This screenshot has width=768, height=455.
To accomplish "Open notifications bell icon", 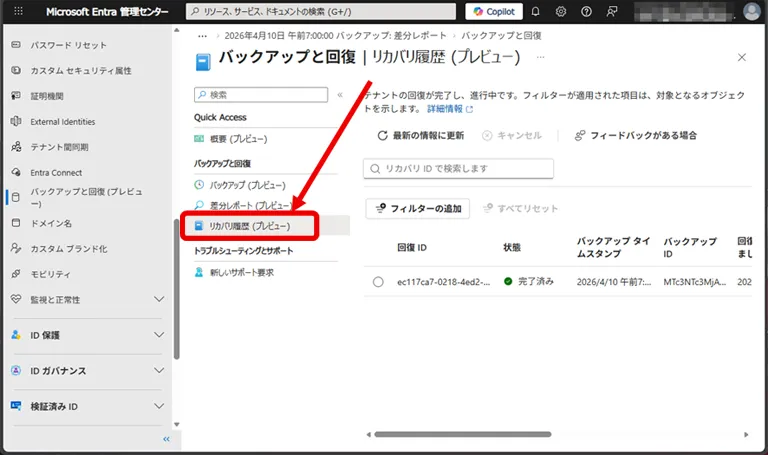I will [535, 11].
